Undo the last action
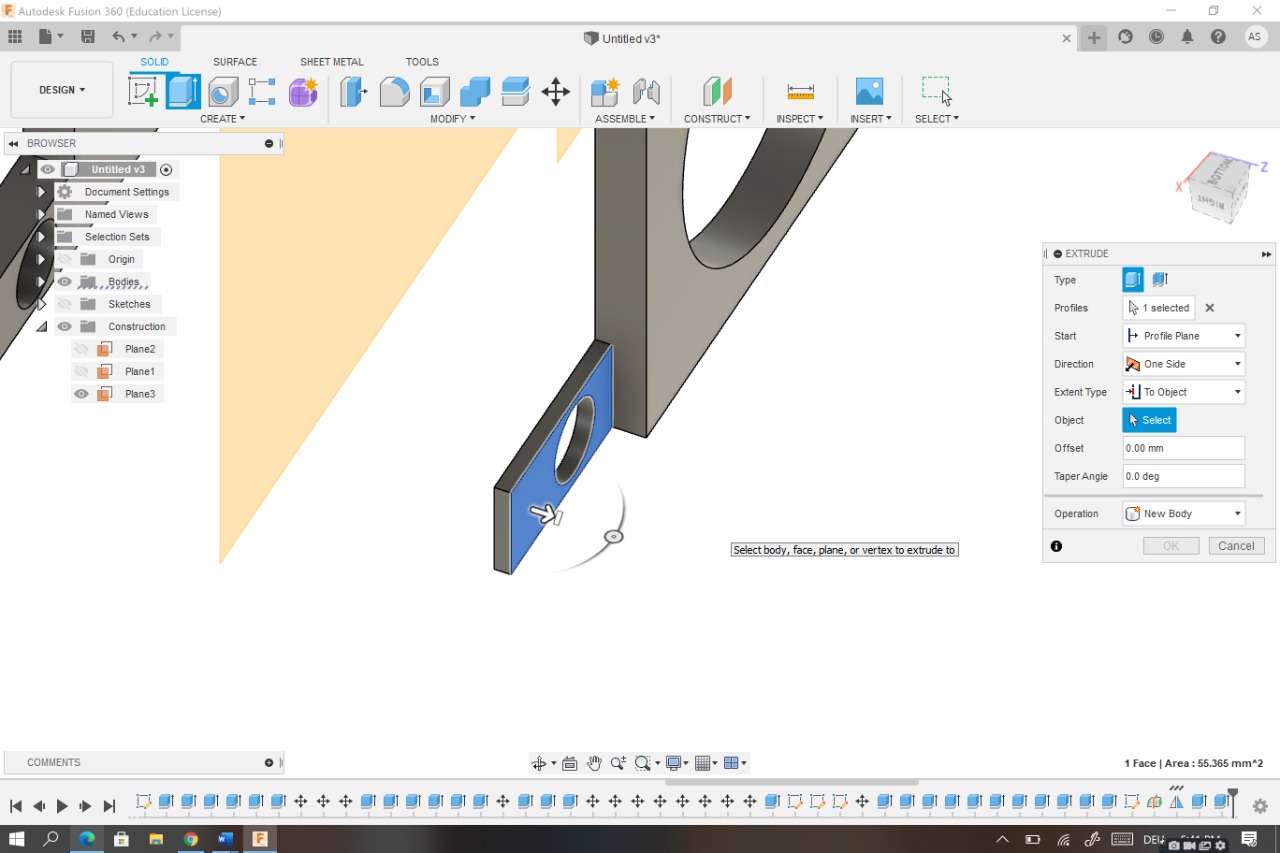This screenshot has height=853, width=1280. (x=119, y=37)
